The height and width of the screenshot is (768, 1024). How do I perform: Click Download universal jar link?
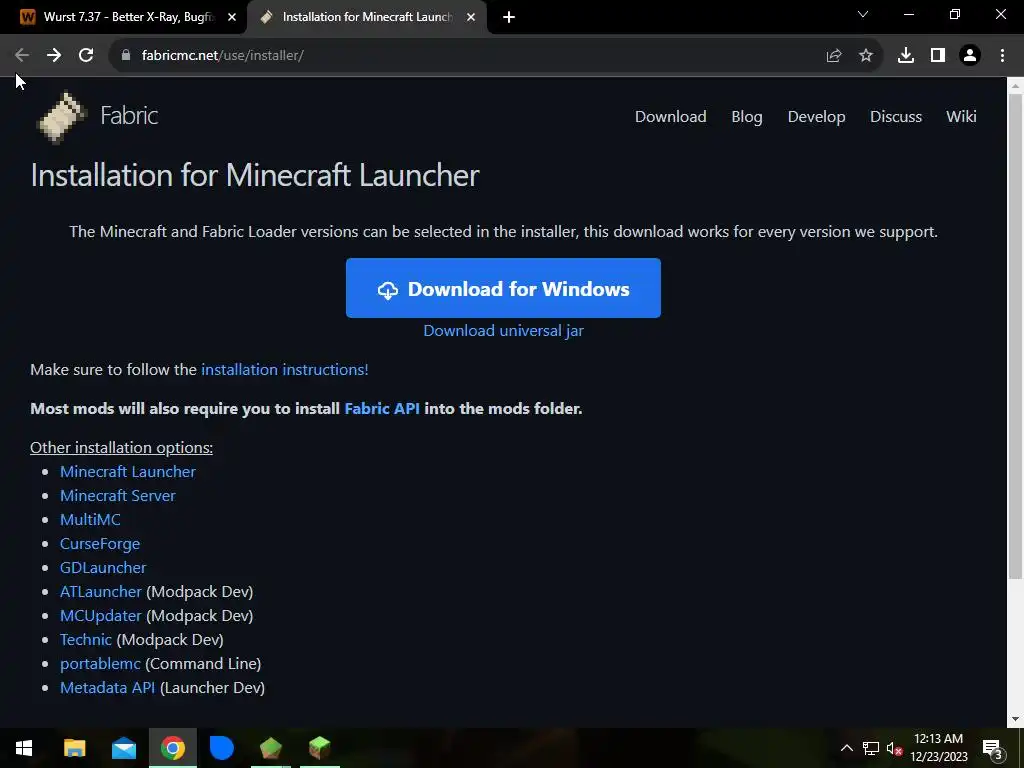coord(503,331)
